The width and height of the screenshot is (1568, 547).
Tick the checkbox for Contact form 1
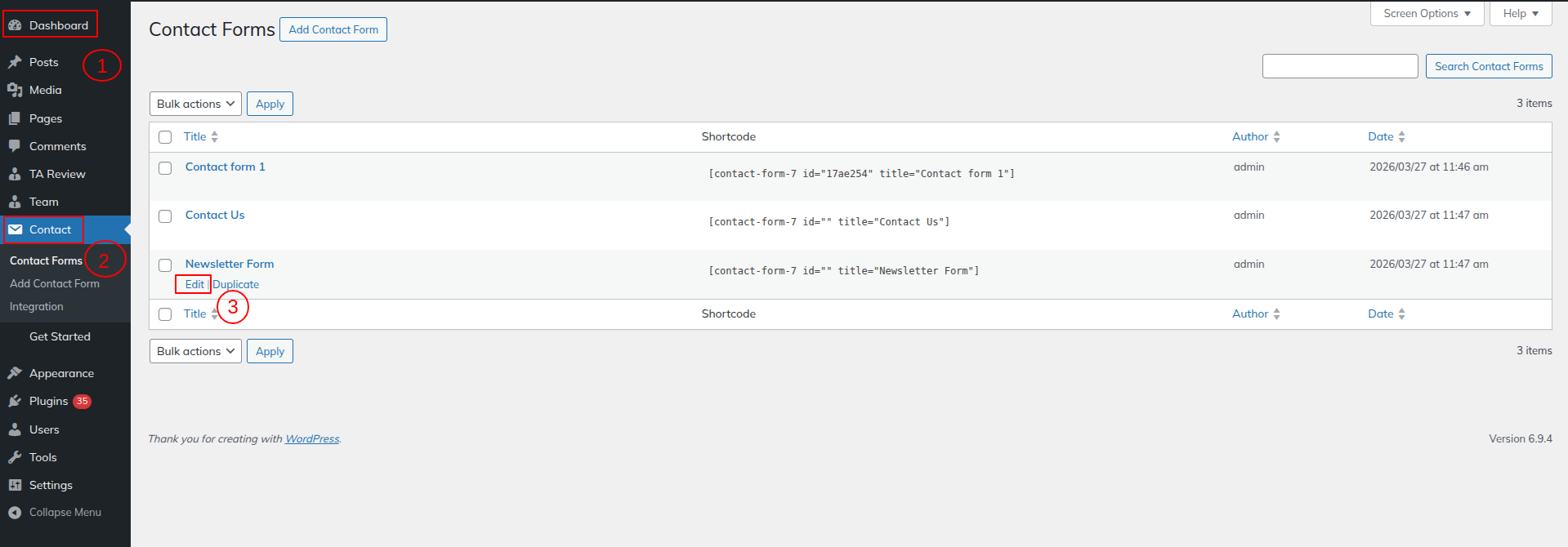[165, 168]
